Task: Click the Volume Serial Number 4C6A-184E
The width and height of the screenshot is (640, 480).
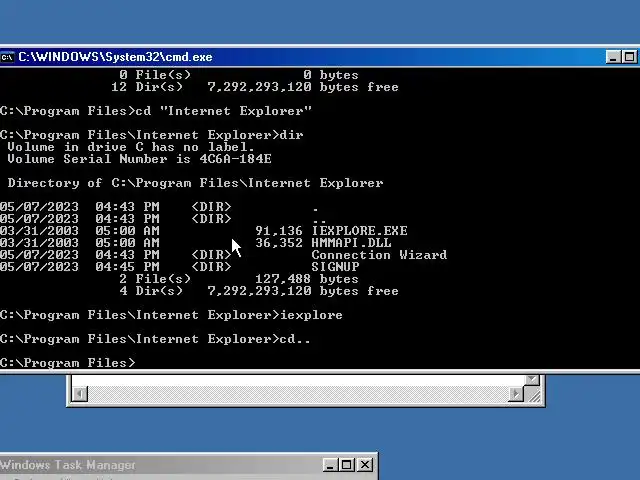Action: (139, 159)
